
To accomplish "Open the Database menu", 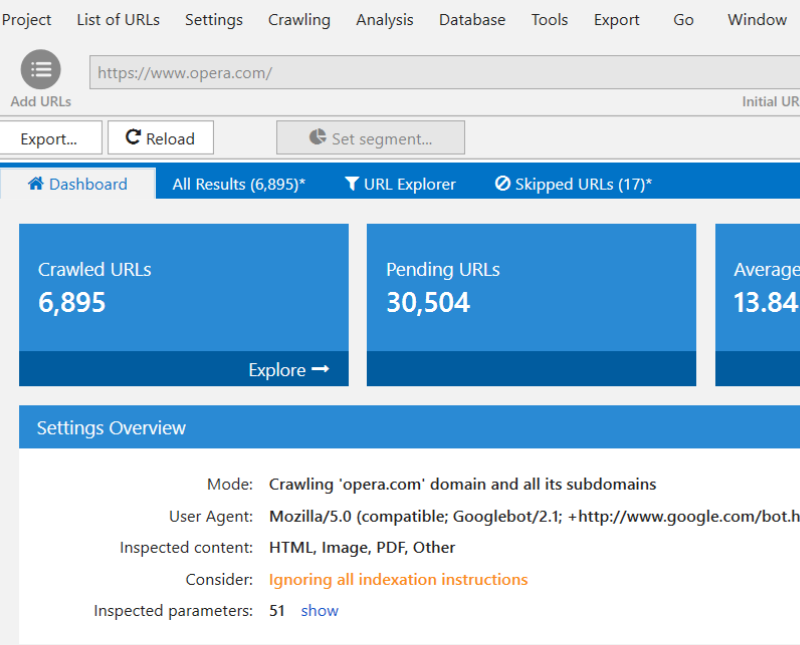I will [472, 20].
